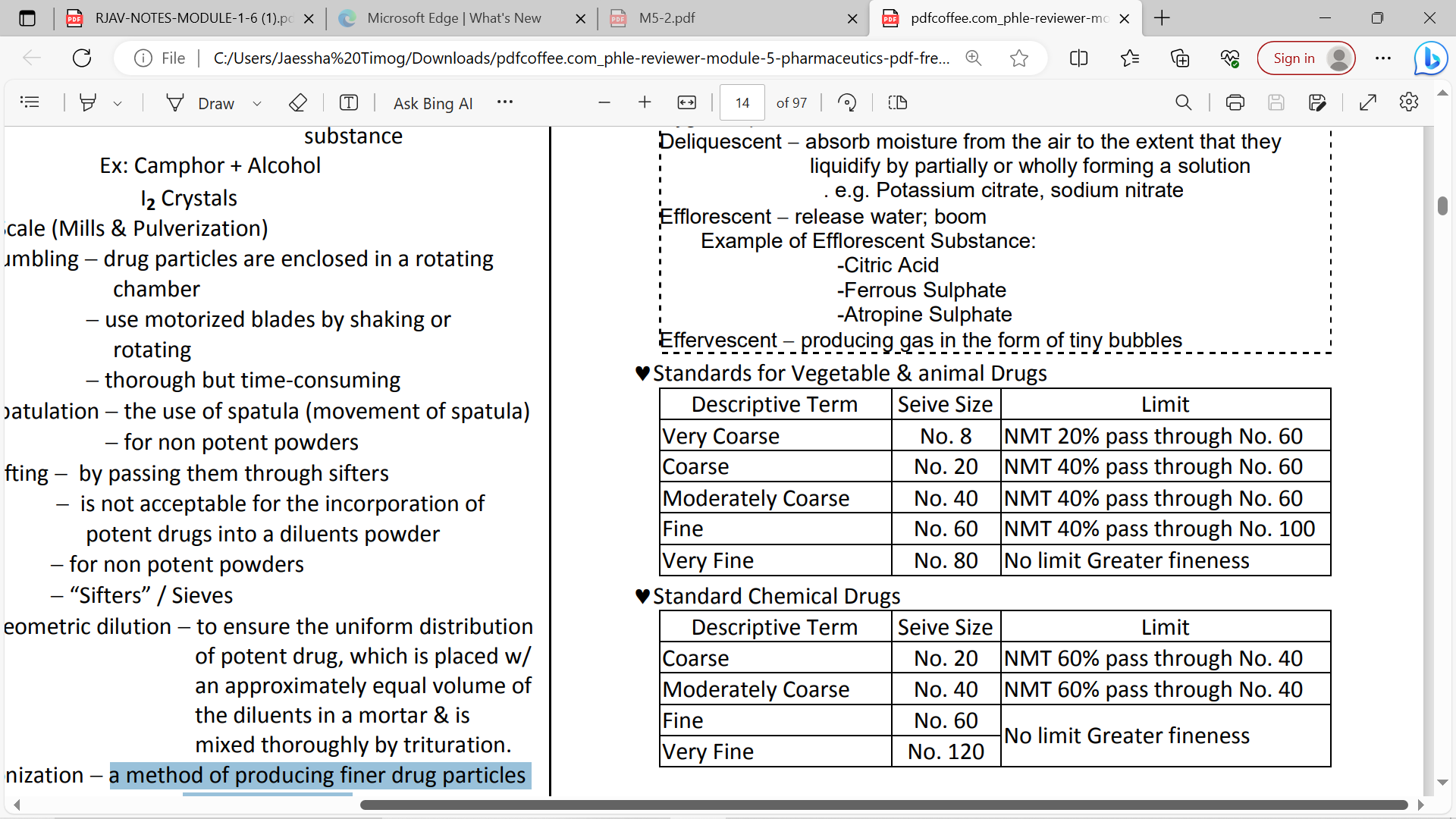This screenshot has height=819, width=1456.
Task: Click the horizontal scrollbar at bottom
Action: (883, 805)
